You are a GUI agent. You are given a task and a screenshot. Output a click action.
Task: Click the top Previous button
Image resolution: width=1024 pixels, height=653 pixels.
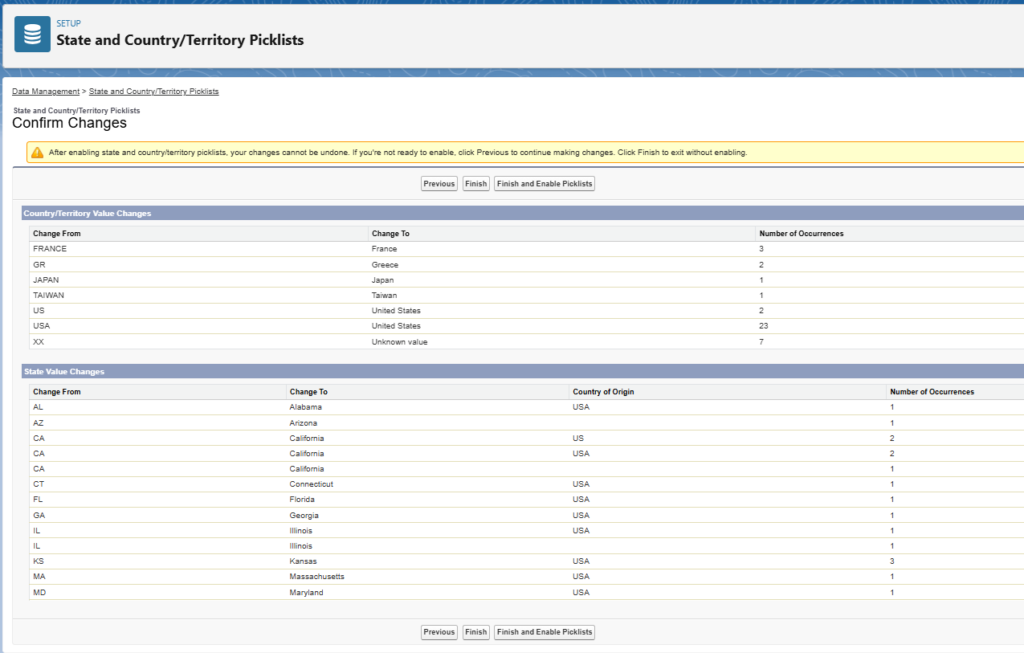point(439,184)
